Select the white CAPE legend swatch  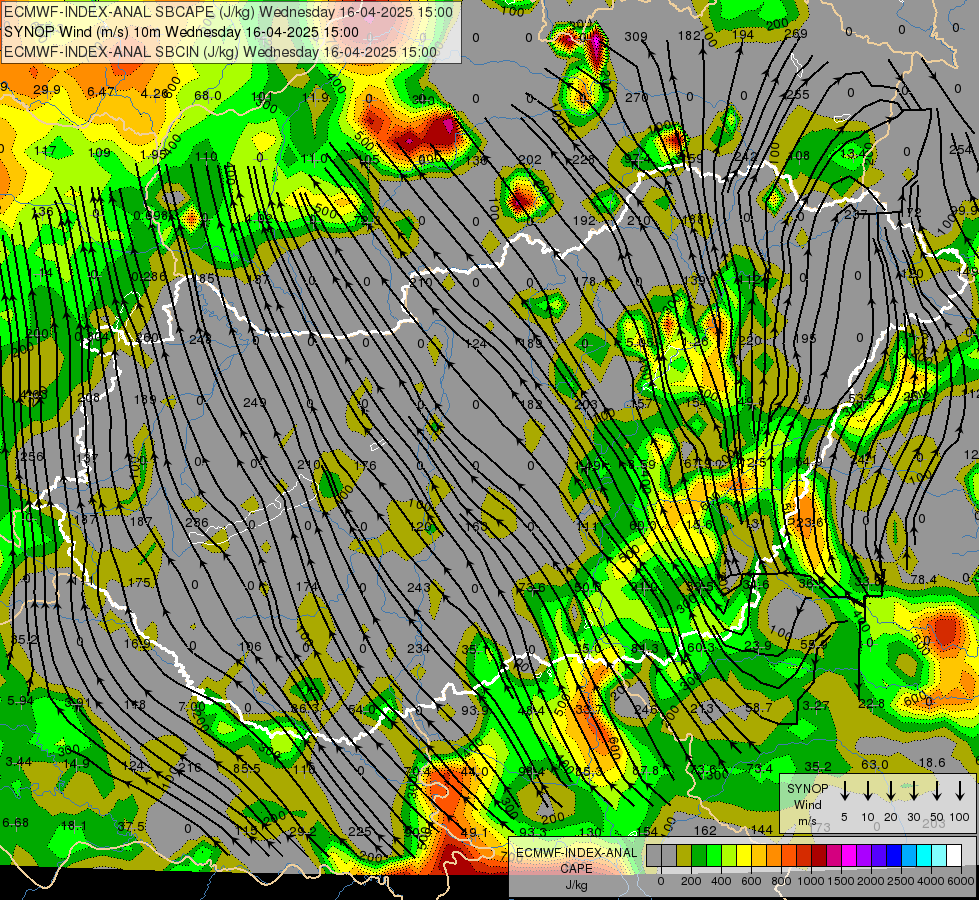click(x=953, y=856)
